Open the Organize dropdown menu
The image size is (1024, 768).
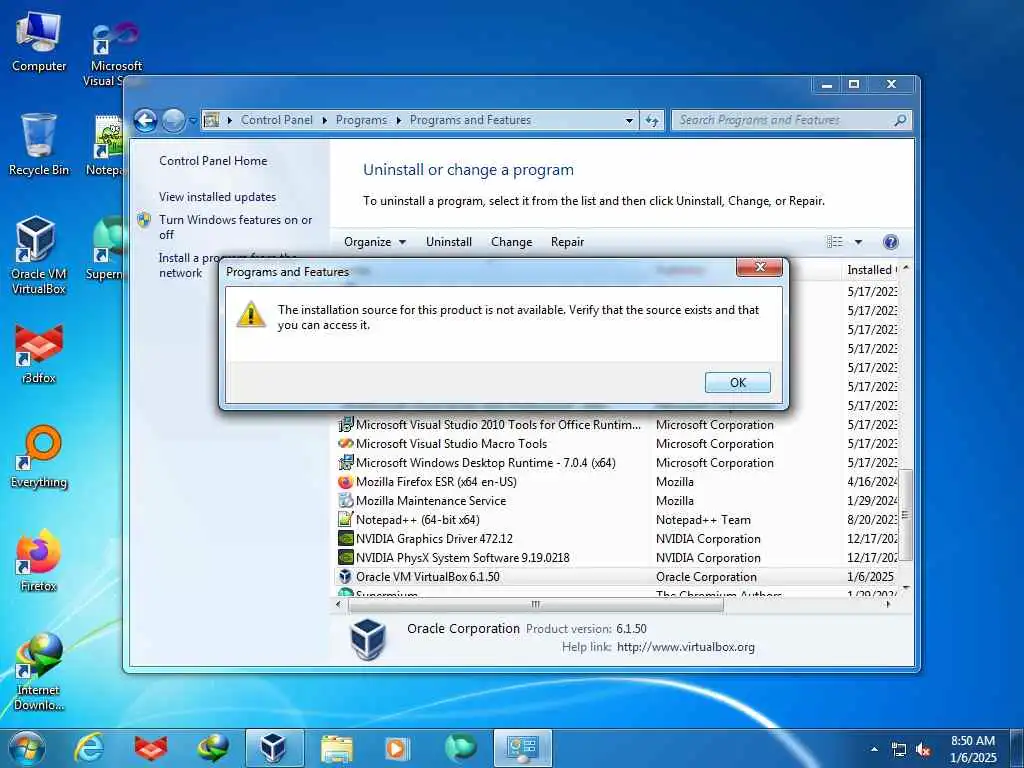(x=375, y=242)
